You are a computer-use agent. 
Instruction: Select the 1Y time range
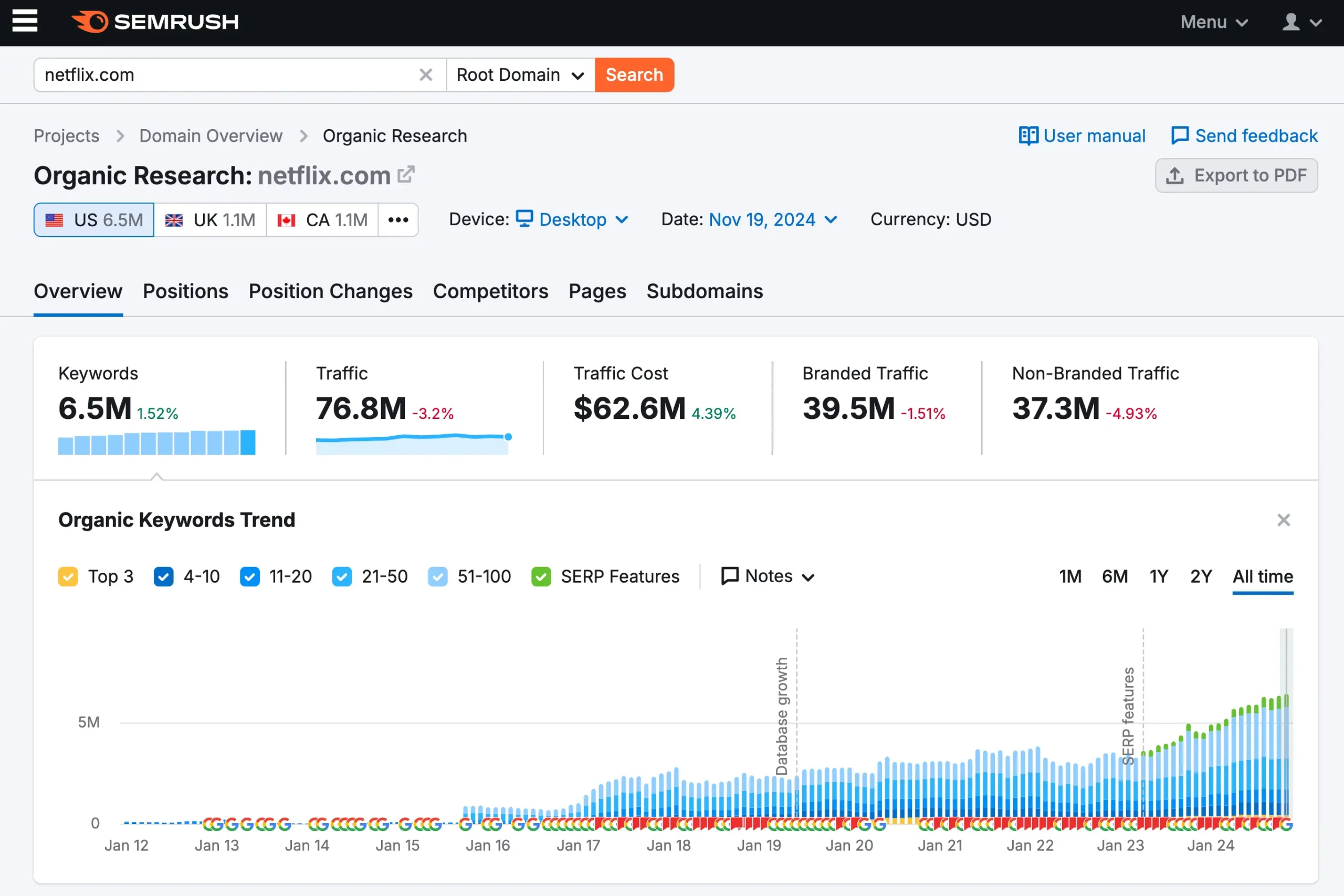pyautogui.click(x=1159, y=576)
